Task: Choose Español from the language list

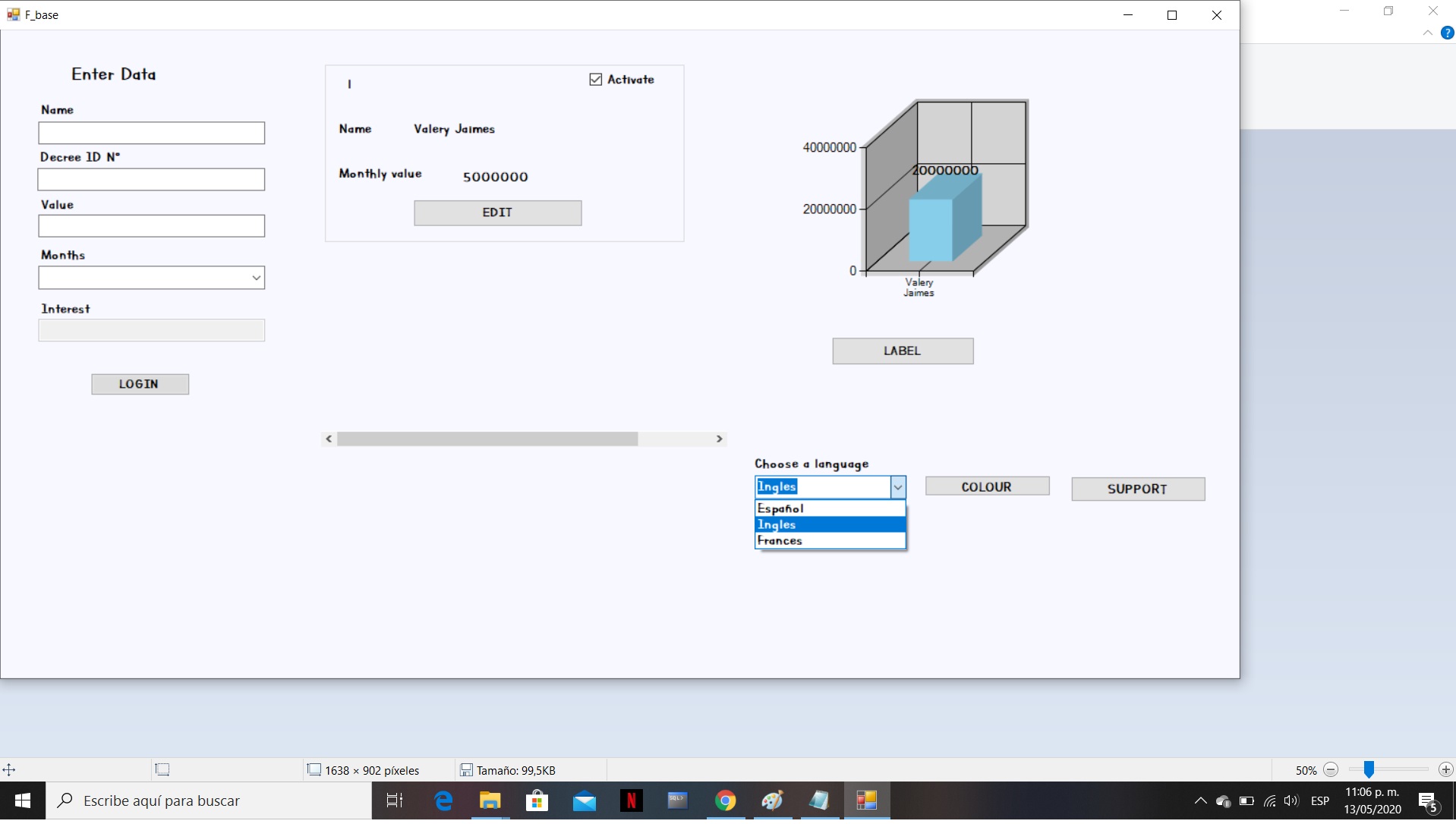Action: pos(830,508)
